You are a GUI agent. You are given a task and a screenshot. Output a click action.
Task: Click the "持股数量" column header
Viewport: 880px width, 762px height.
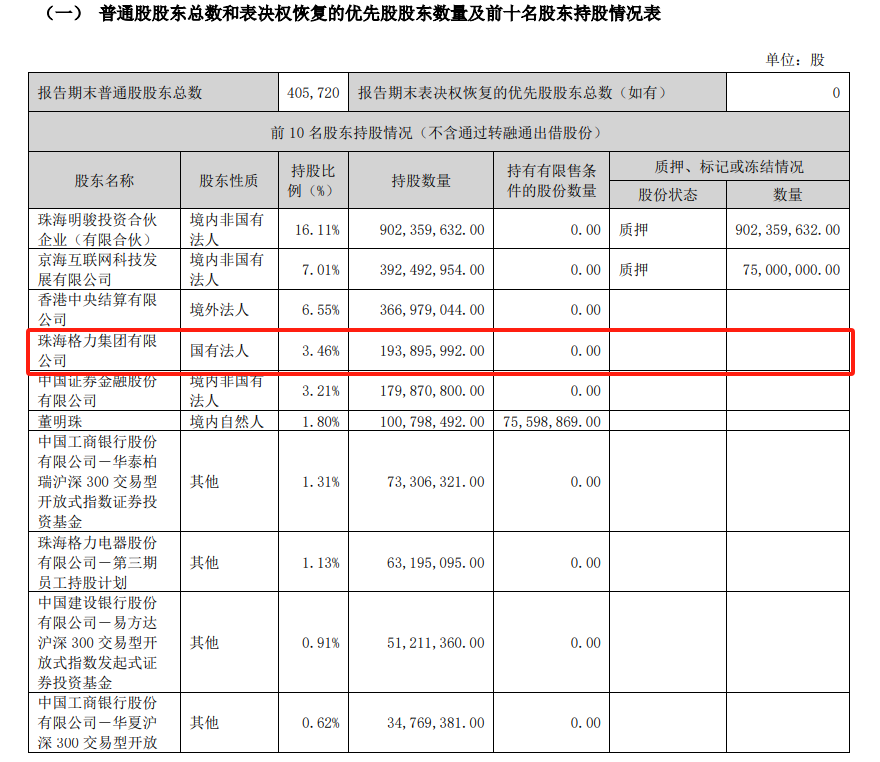421,181
